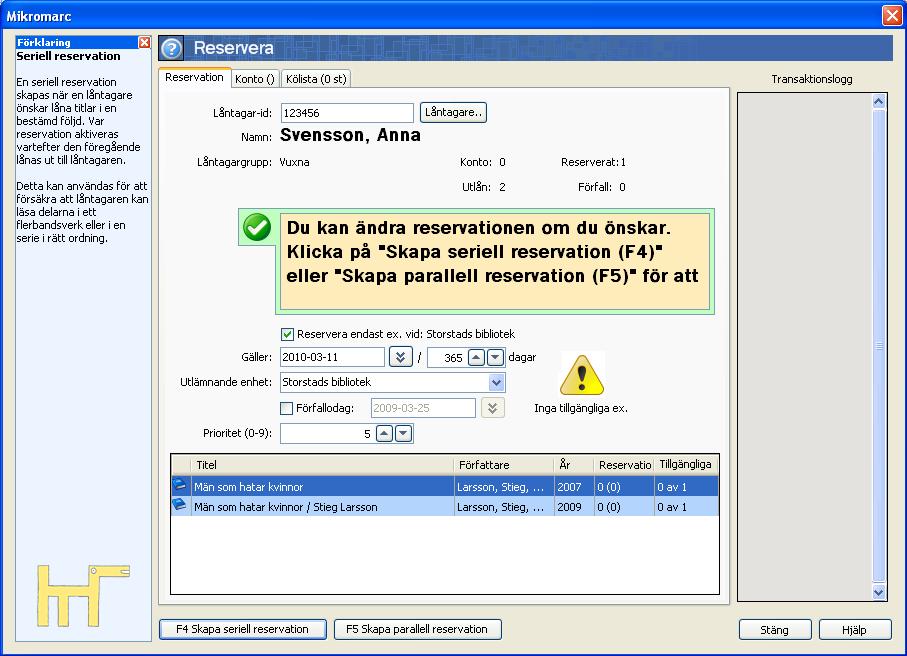This screenshot has height=656, width=907.
Task: Click the 'Seriell reservation' heading
Action: coord(68,56)
